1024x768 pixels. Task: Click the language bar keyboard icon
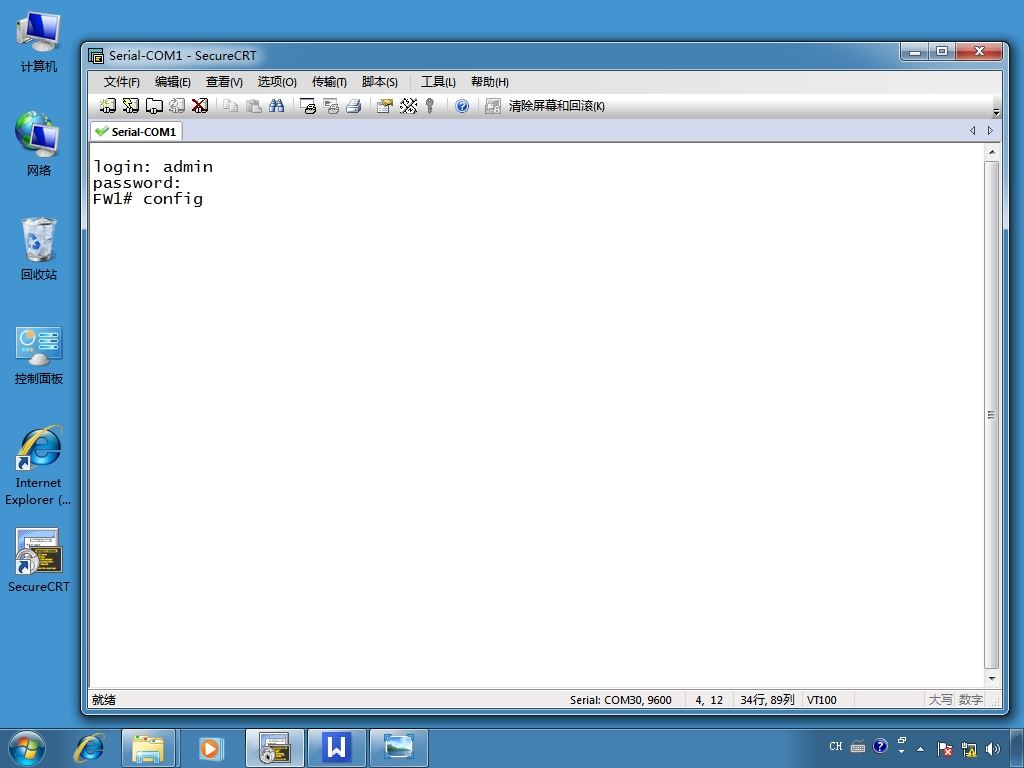[x=858, y=746]
